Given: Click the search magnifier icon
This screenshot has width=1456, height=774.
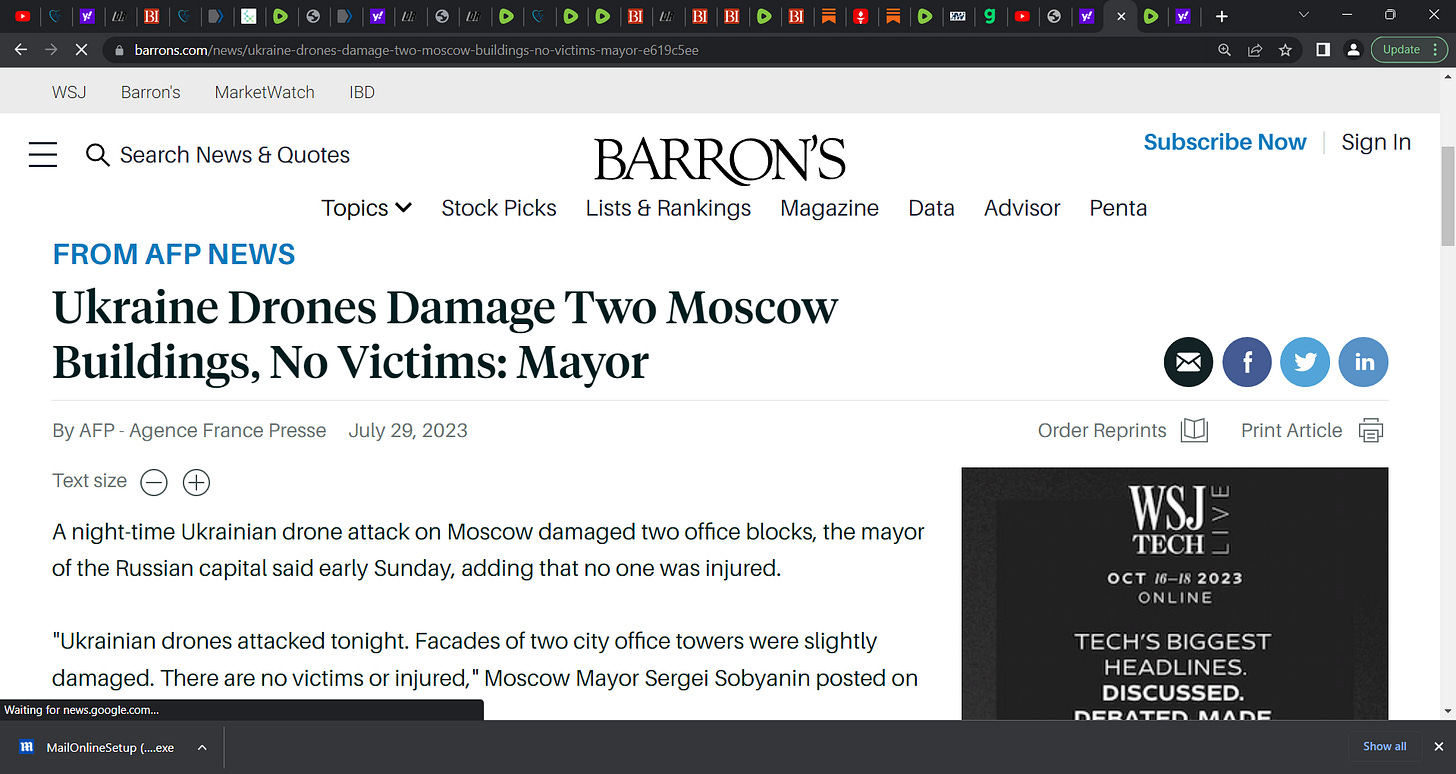Looking at the screenshot, I should click(x=97, y=155).
